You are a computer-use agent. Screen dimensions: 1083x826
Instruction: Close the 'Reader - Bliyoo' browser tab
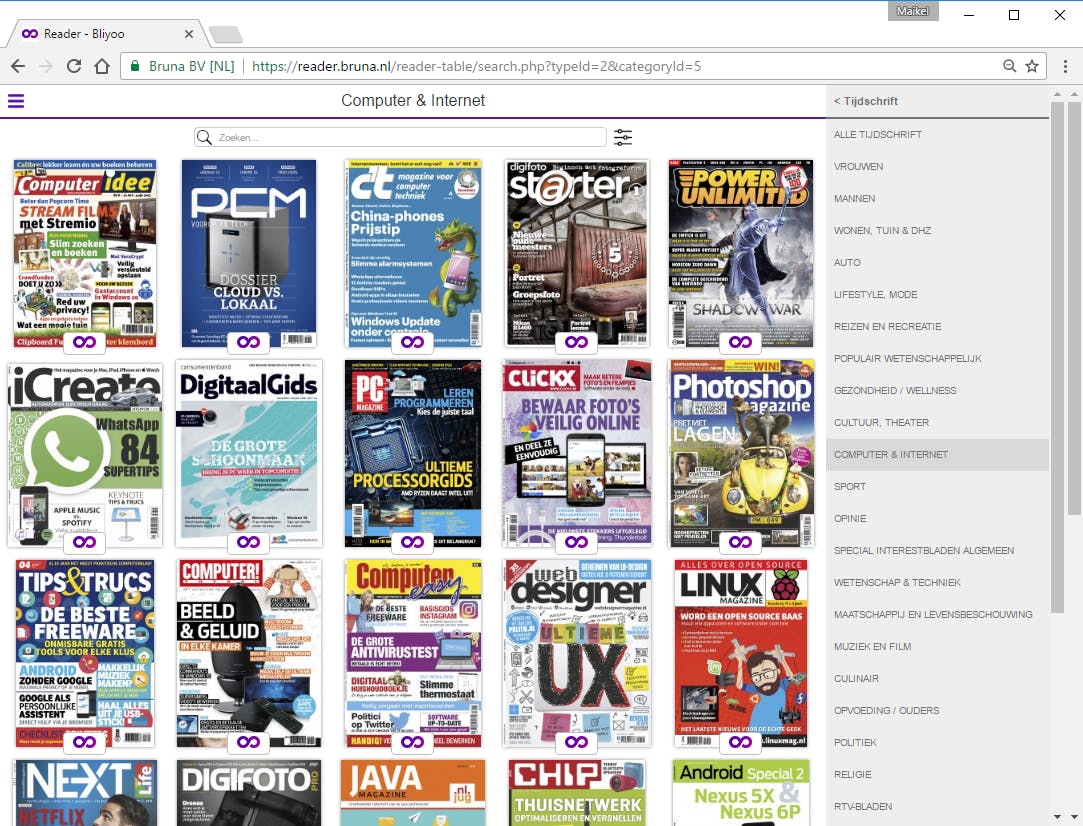click(x=189, y=34)
